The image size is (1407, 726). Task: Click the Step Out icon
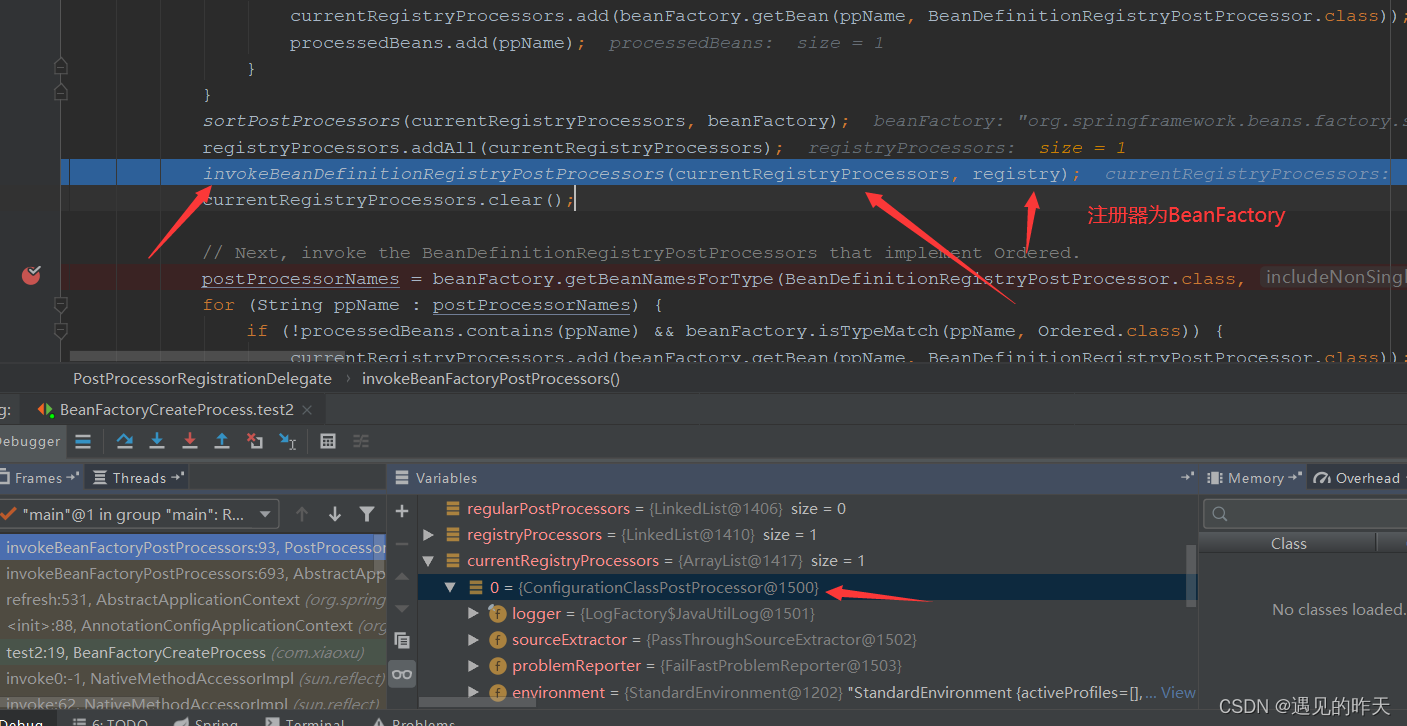click(x=222, y=441)
